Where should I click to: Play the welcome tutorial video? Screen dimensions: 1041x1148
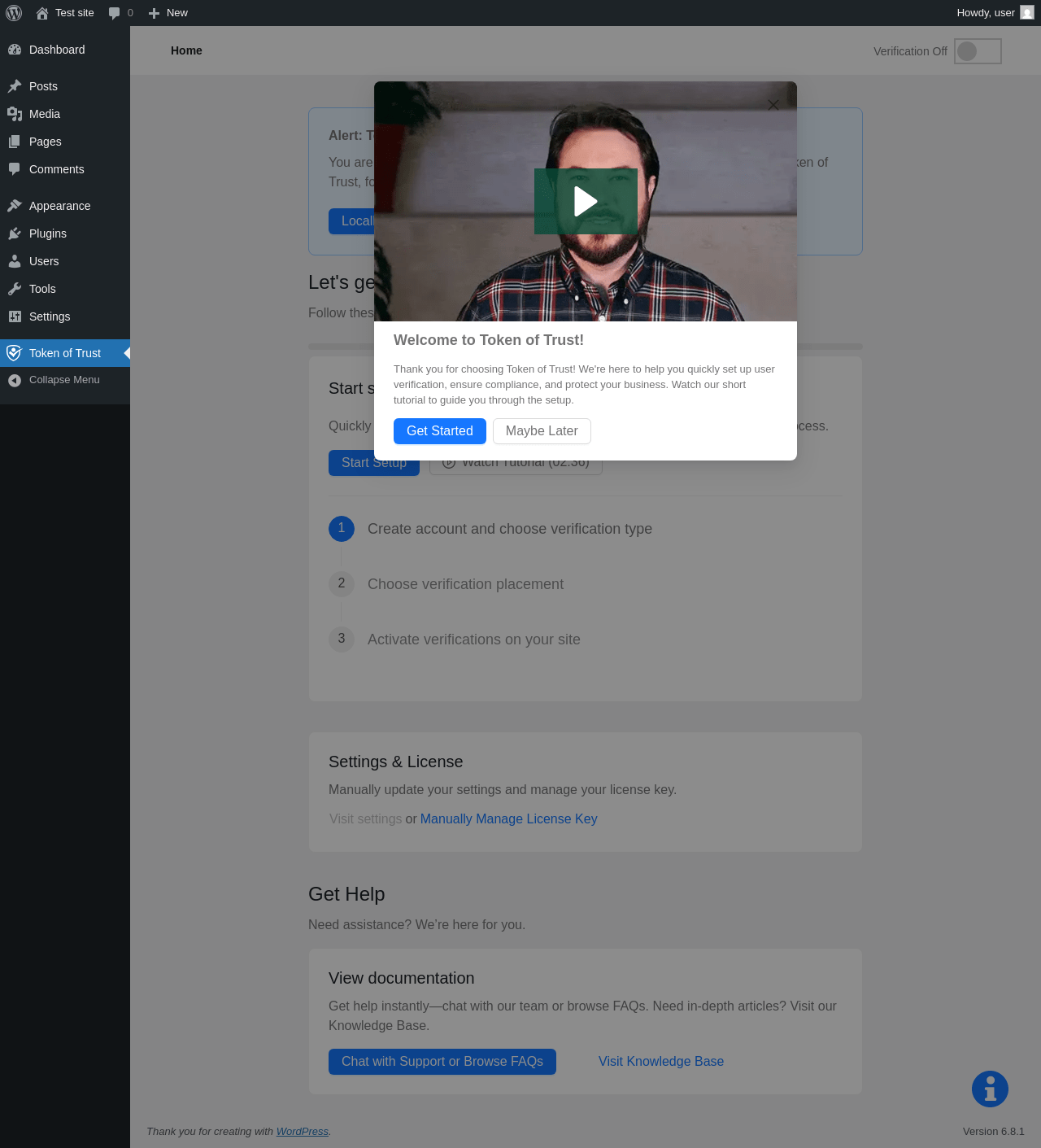586,201
